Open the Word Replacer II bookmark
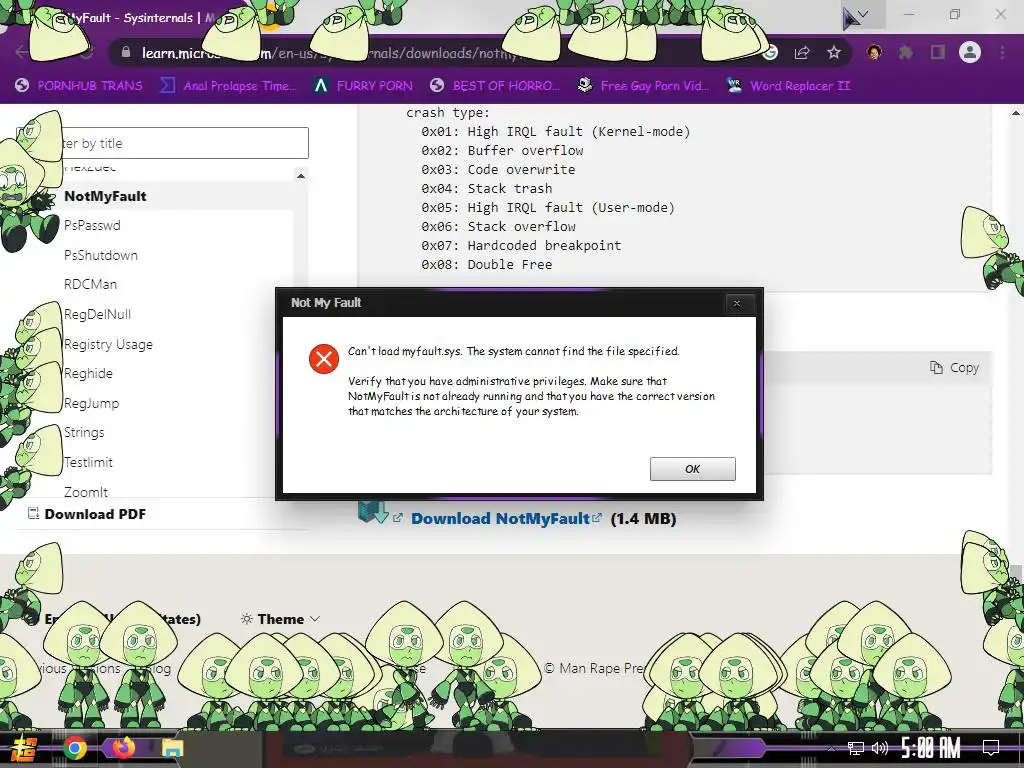The image size is (1024, 768). click(788, 86)
